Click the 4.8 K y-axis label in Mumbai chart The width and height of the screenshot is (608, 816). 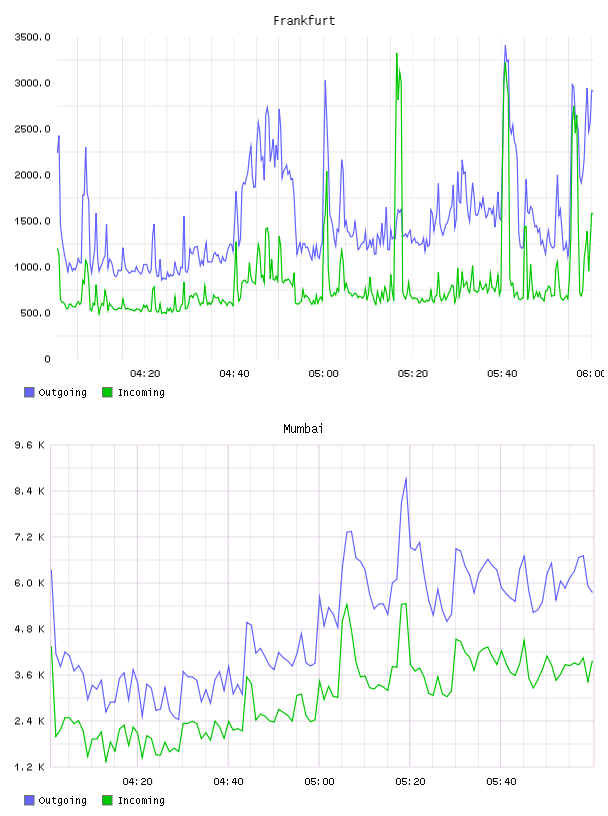[30, 629]
